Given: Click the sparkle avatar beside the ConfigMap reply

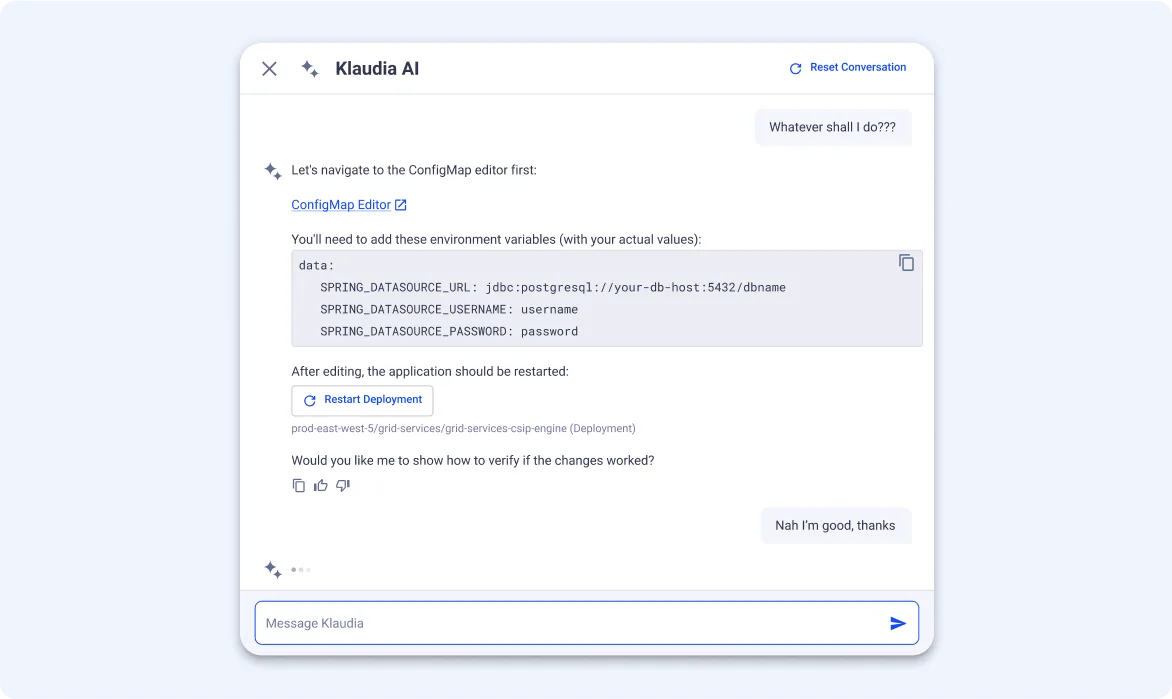Looking at the screenshot, I should pyautogui.click(x=272, y=171).
